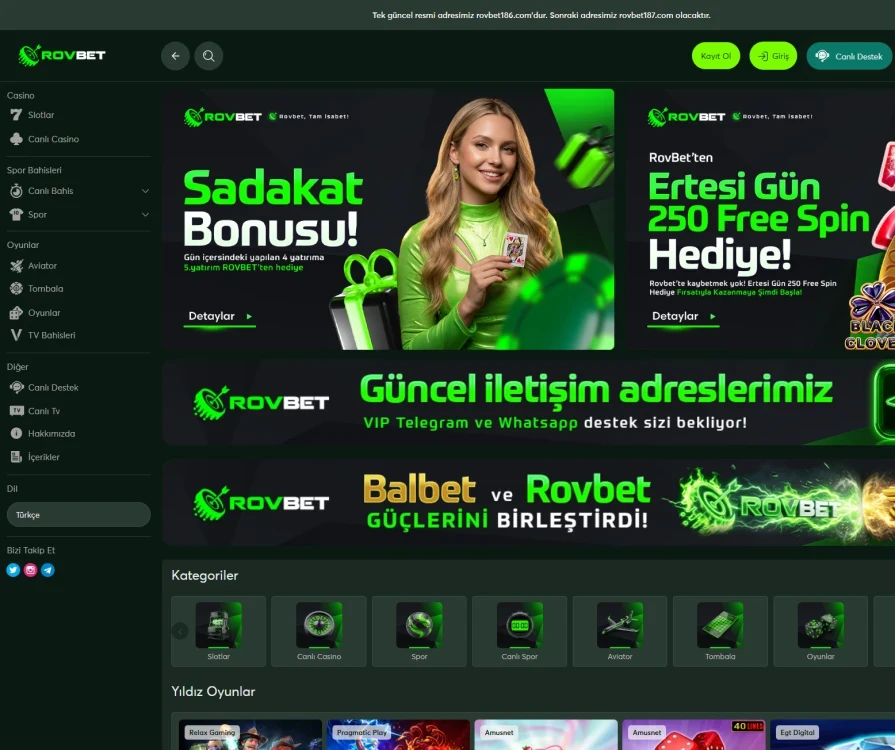Open the Telegram social link
895x750 pixels.
tap(47, 570)
